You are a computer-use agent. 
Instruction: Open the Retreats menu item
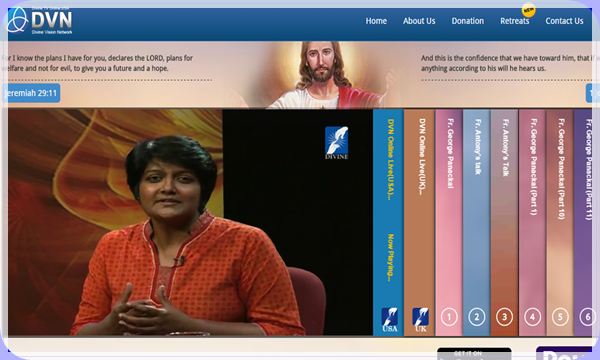point(515,21)
